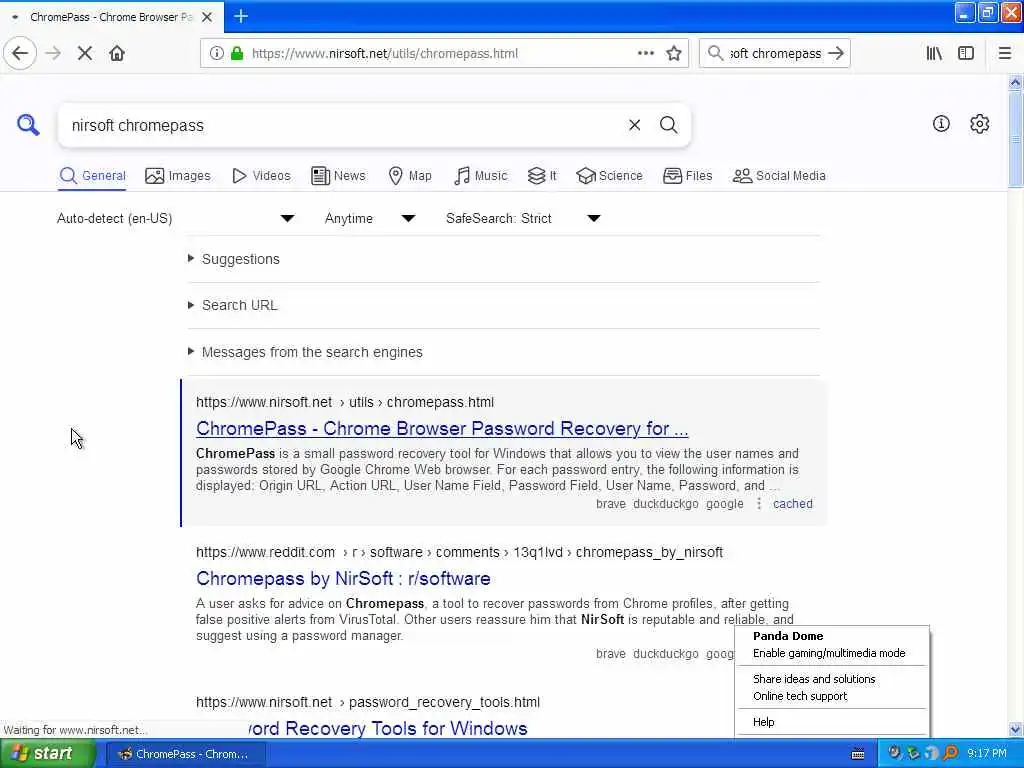Click the scrollbar up arrow
This screenshot has height=768, width=1024.
[x=1015, y=82]
